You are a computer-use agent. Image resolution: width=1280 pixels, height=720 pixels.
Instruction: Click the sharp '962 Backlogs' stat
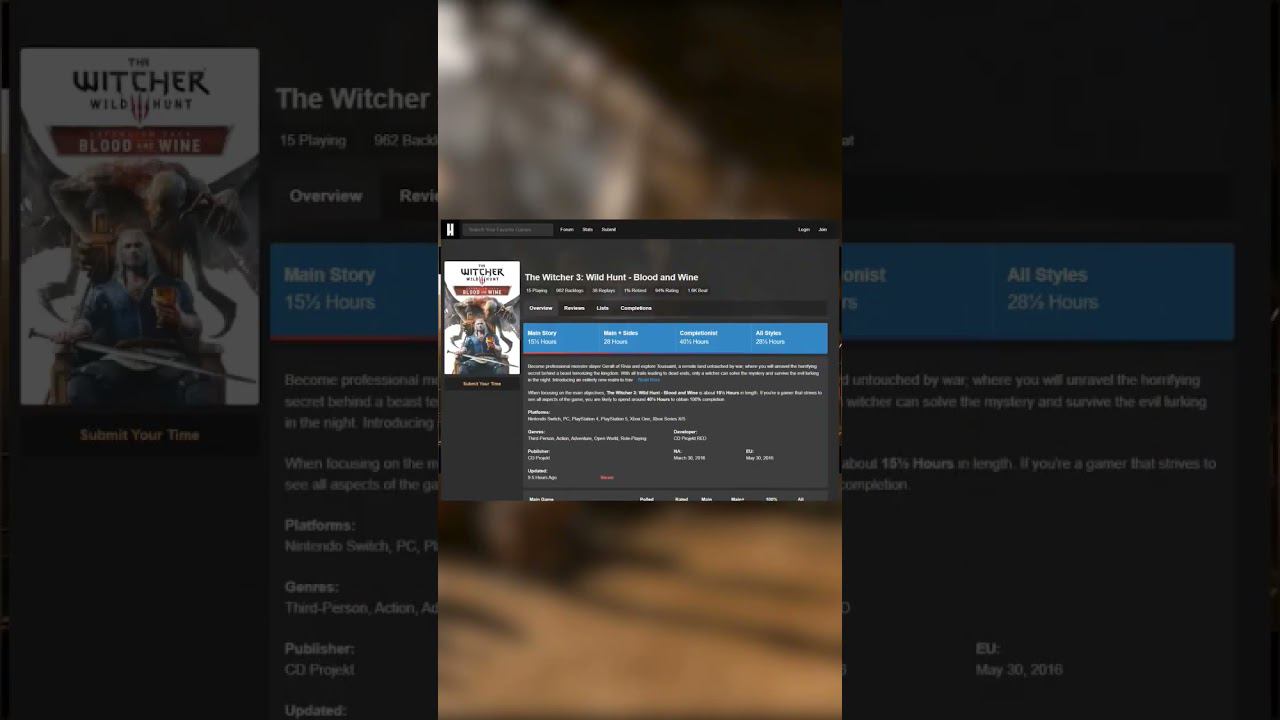tap(570, 291)
